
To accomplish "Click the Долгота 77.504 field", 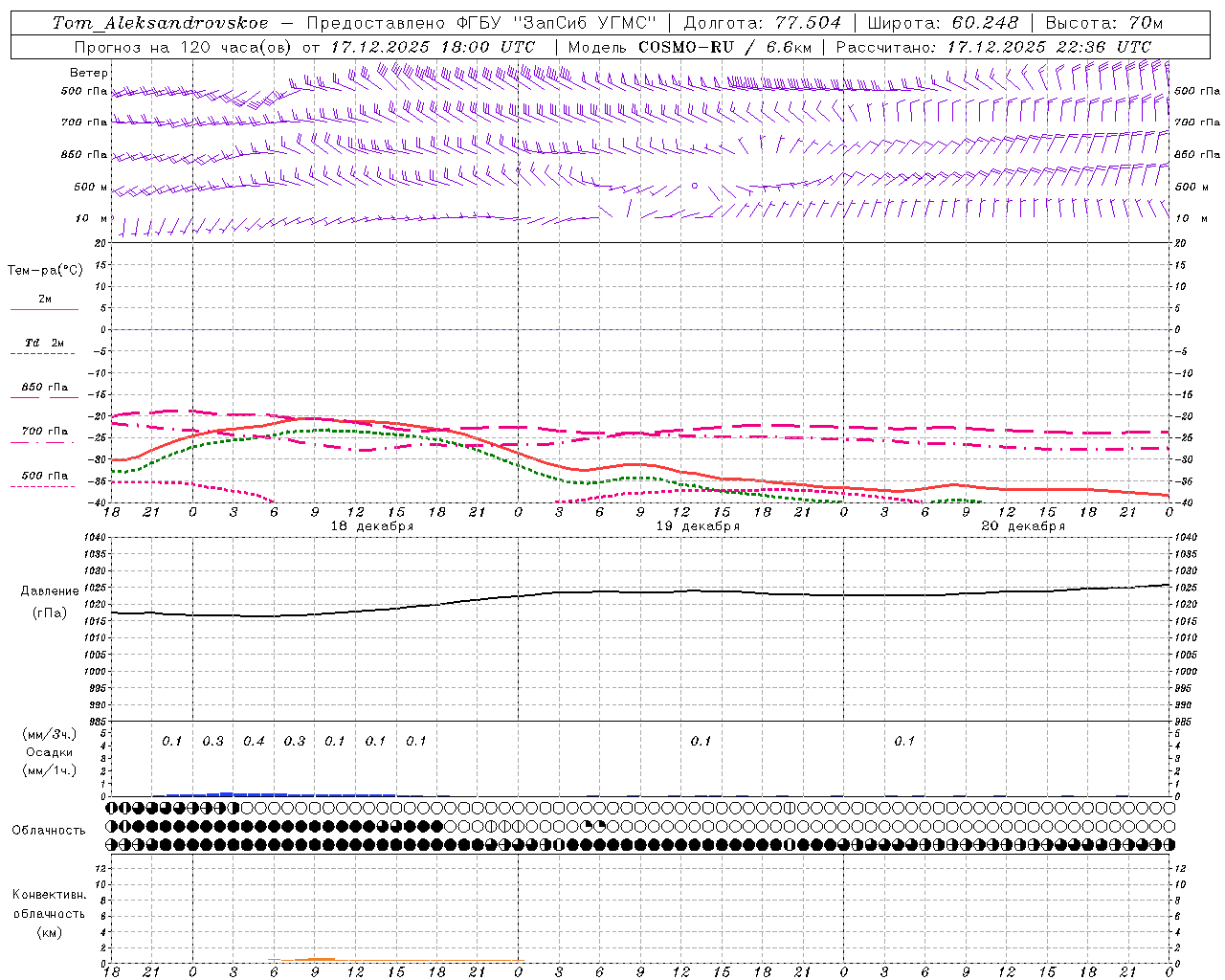I will [x=763, y=23].
